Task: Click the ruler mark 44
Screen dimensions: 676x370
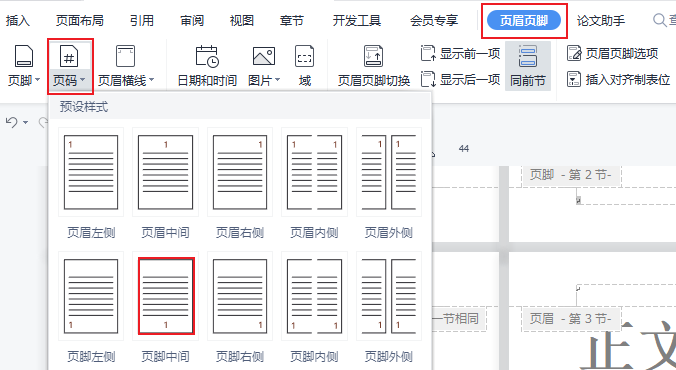Action: 463,149
